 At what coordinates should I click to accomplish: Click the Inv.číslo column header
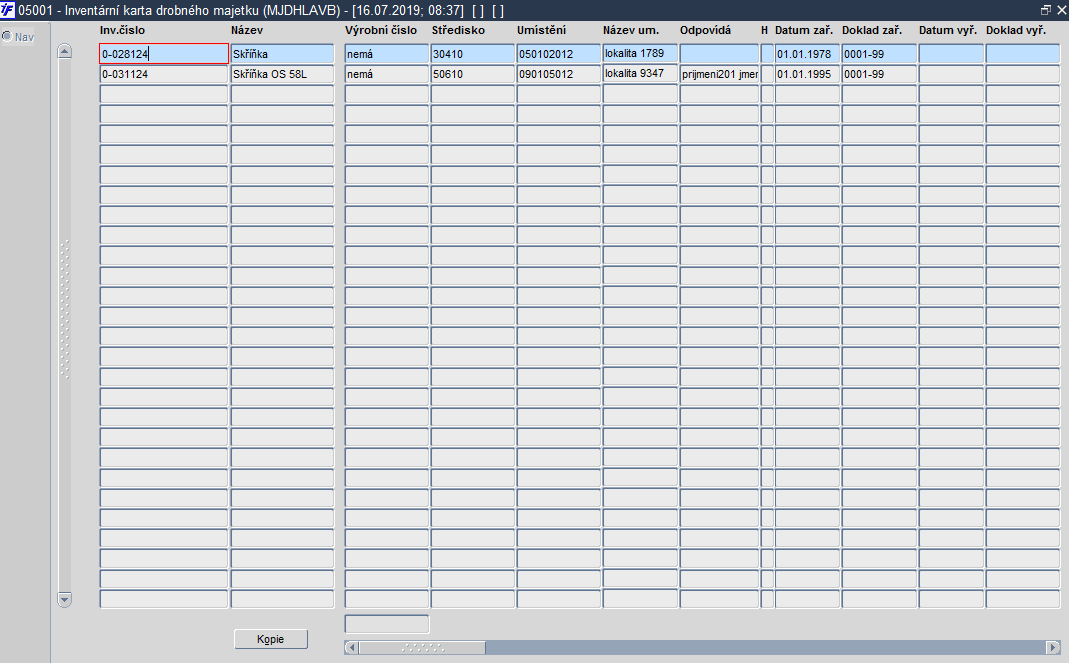click(122, 30)
